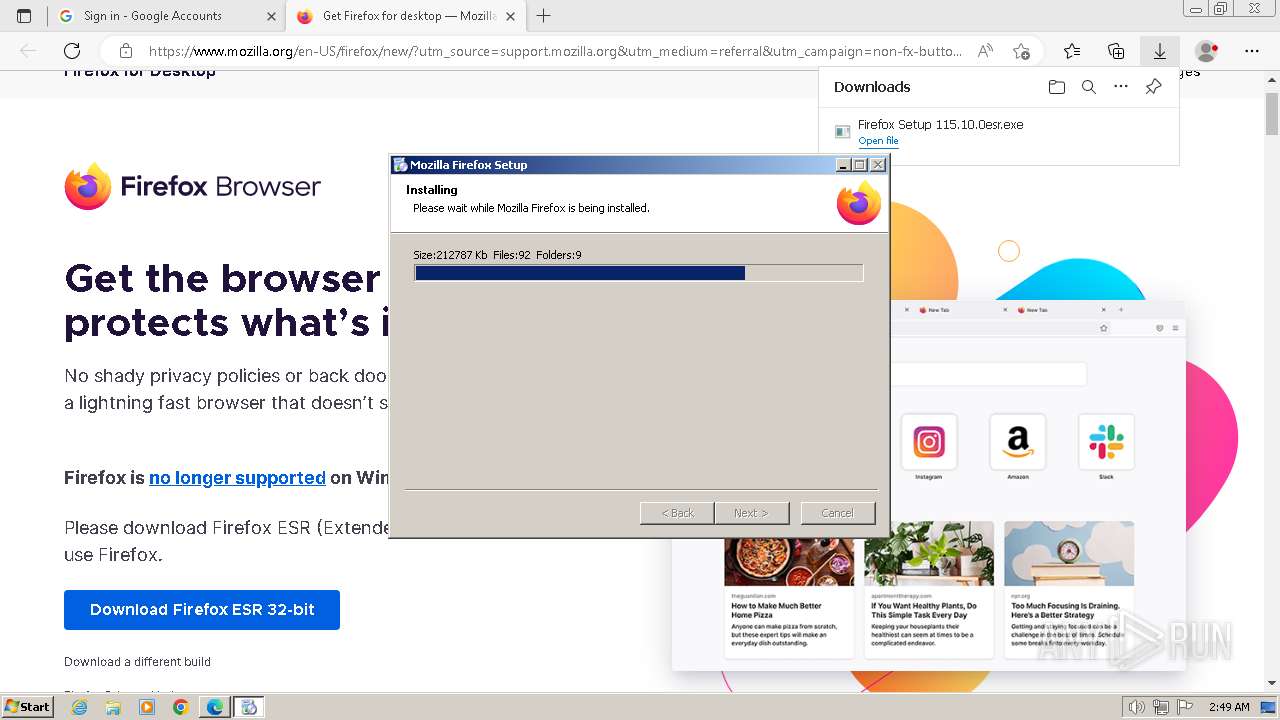Switch to Sign in - Google Accounts tab
The image size is (1280, 720).
click(x=152, y=16)
